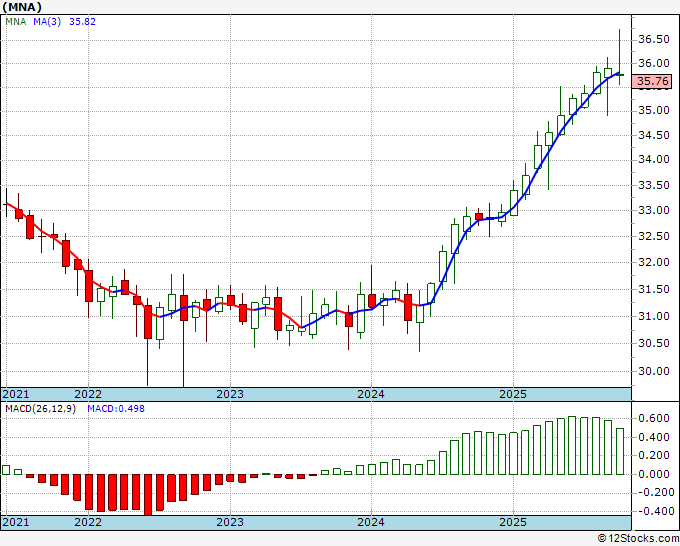Click 2021 on the MACD timeline
The image size is (680, 546).
coord(16,522)
